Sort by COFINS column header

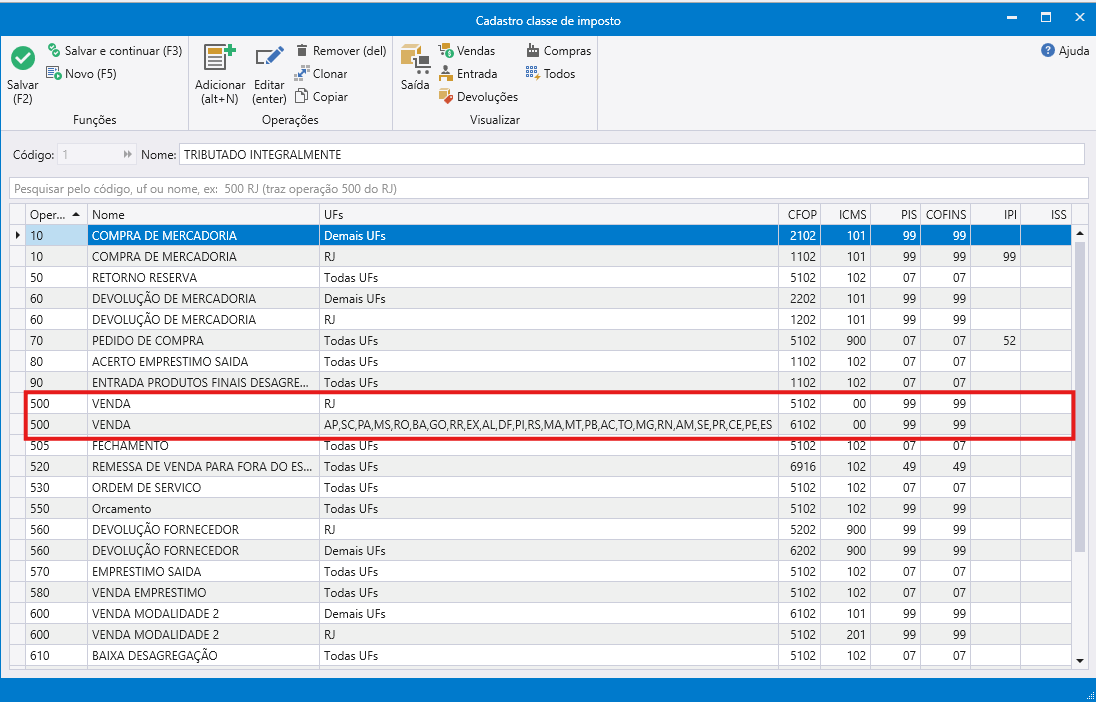point(946,215)
